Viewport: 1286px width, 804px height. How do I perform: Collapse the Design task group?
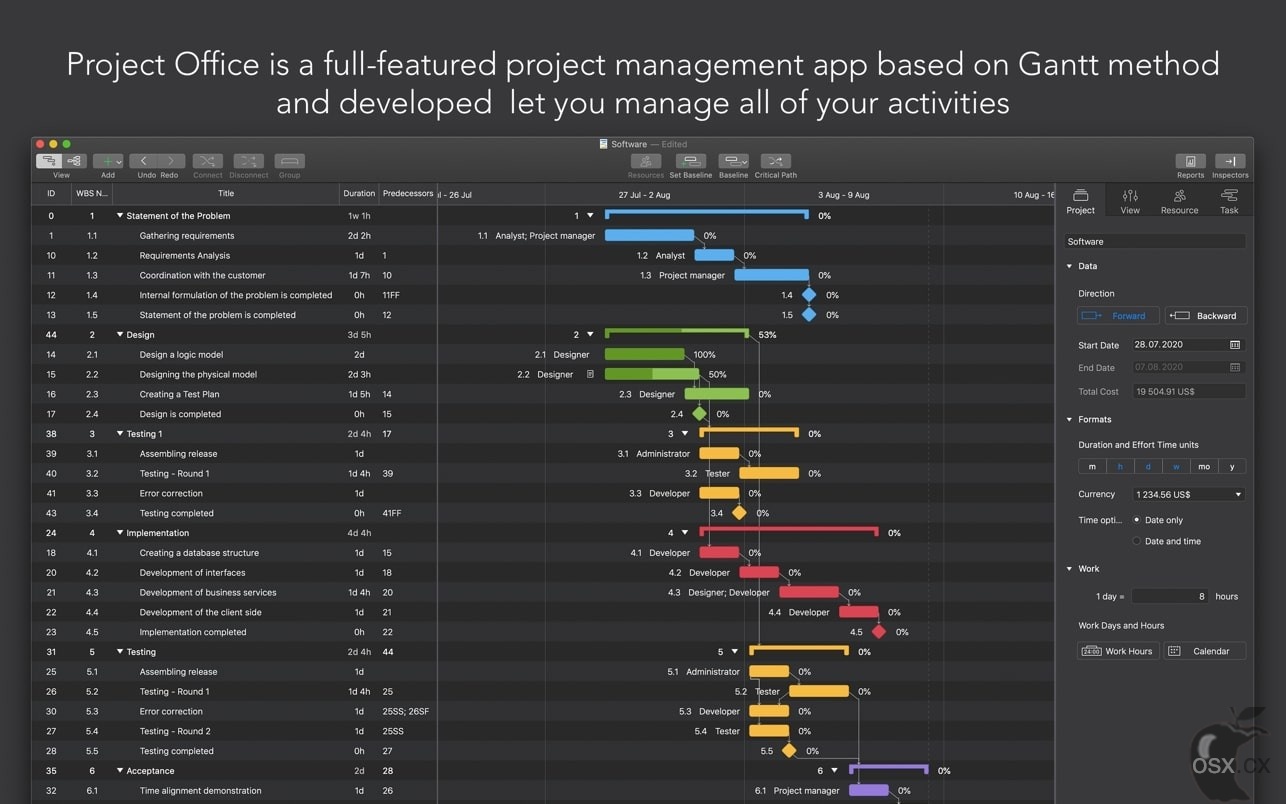pos(120,335)
